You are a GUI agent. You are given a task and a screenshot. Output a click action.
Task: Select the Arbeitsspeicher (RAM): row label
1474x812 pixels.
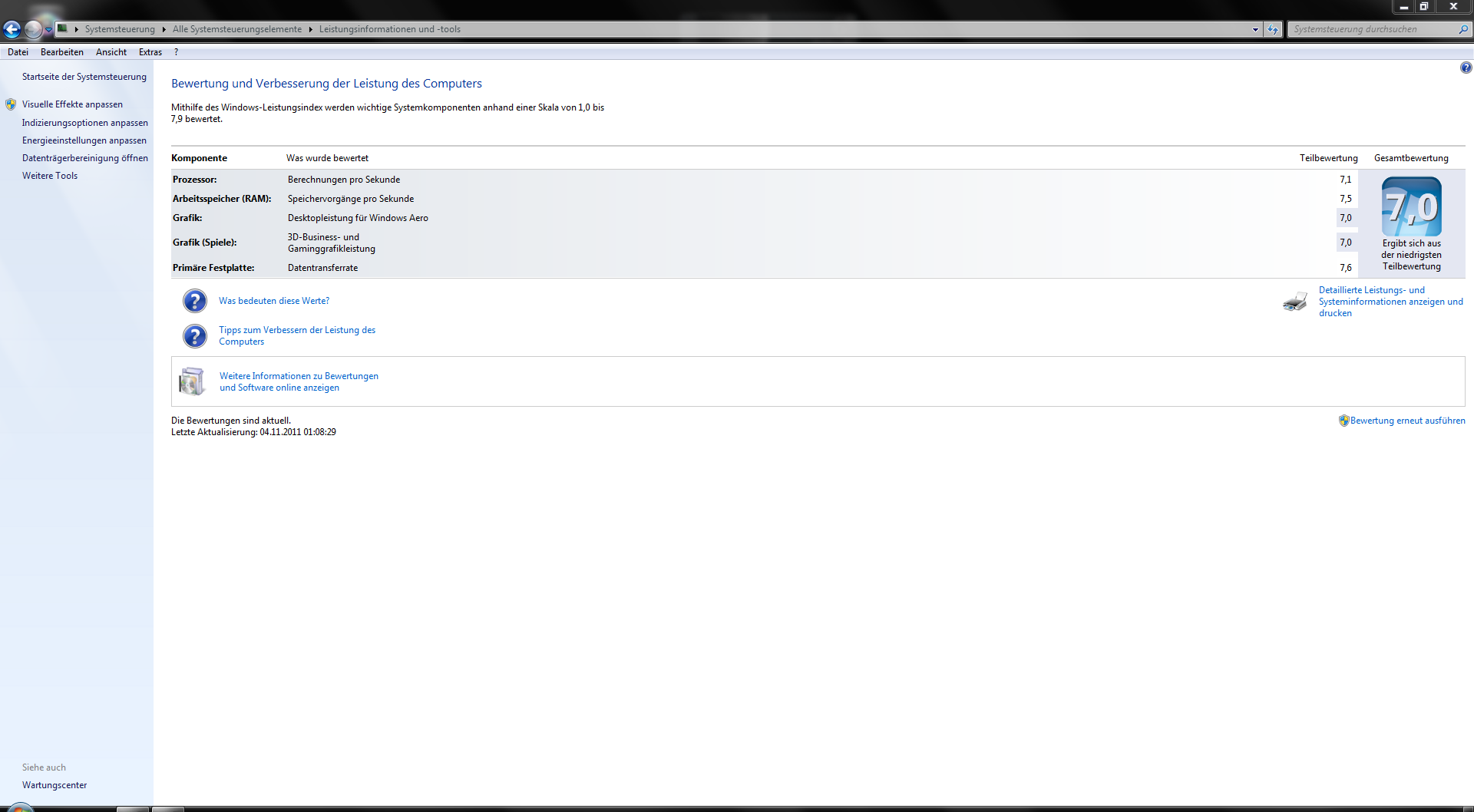(x=222, y=199)
